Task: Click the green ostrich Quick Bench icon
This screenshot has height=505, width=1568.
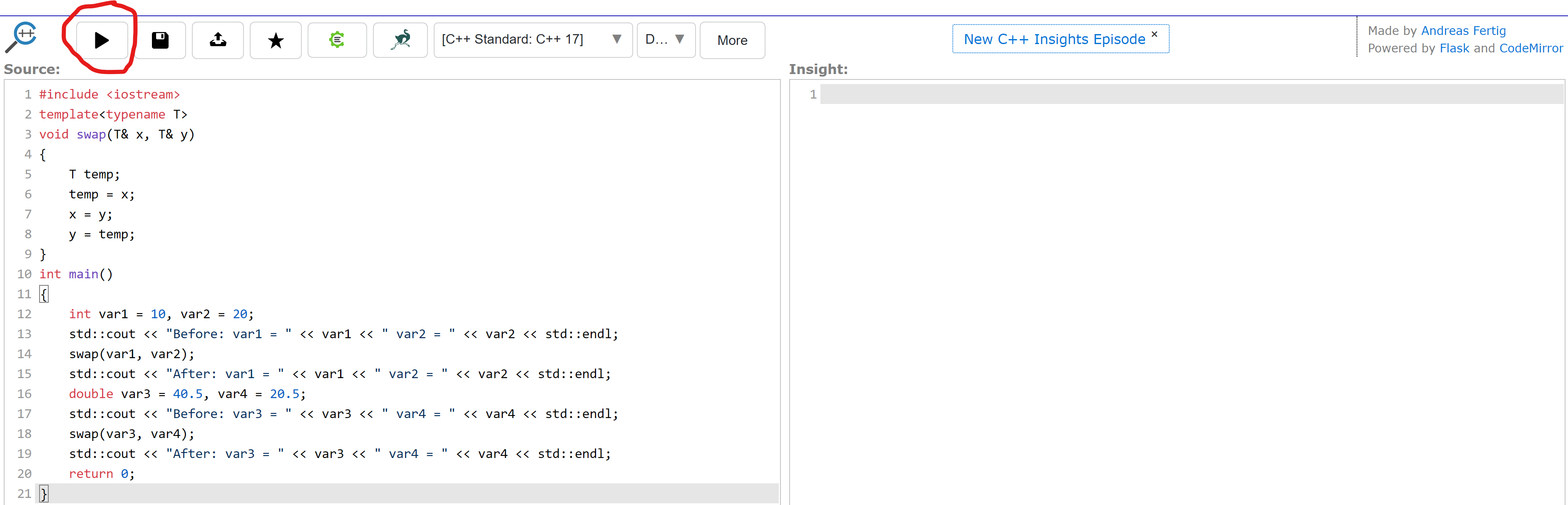Action: click(x=400, y=40)
